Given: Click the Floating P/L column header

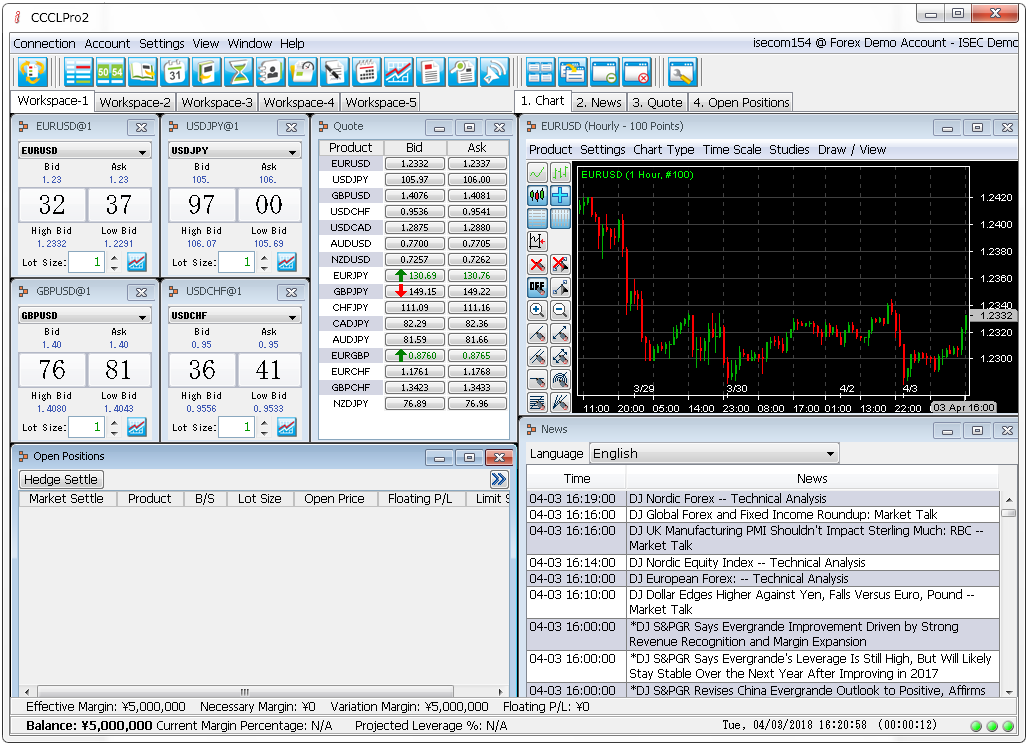Looking at the screenshot, I should point(420,499).
